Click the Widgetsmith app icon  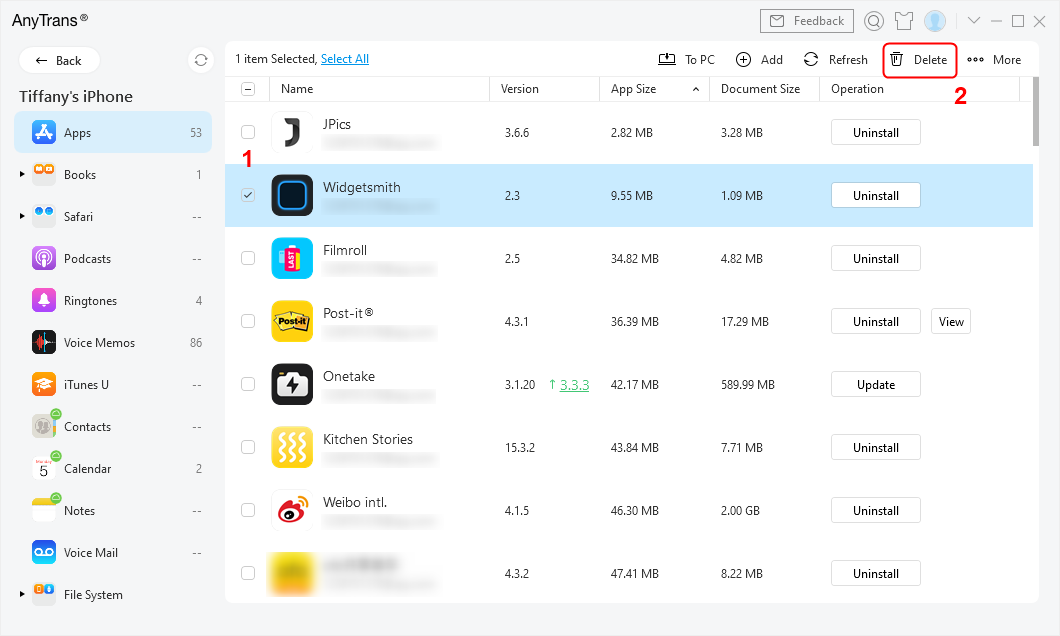tap(292, 196)
